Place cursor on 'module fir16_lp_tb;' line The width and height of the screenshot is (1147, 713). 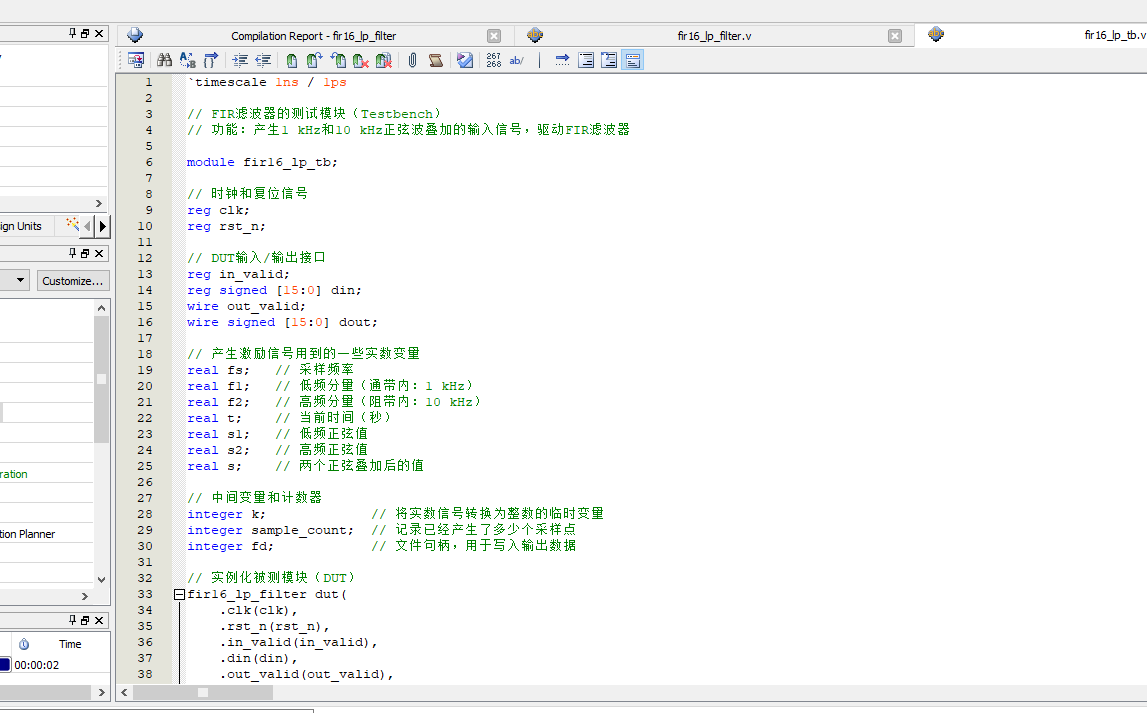[x=262, y=162]
